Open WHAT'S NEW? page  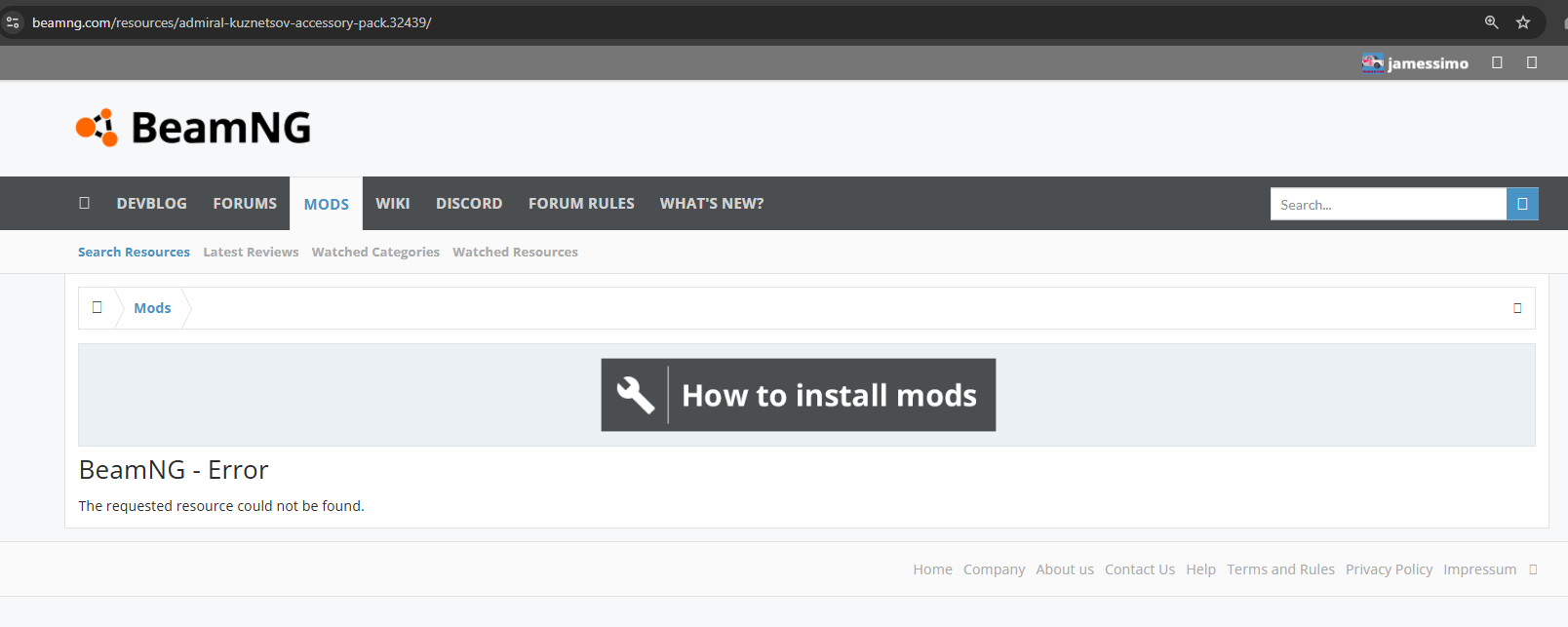click(712, 204)
